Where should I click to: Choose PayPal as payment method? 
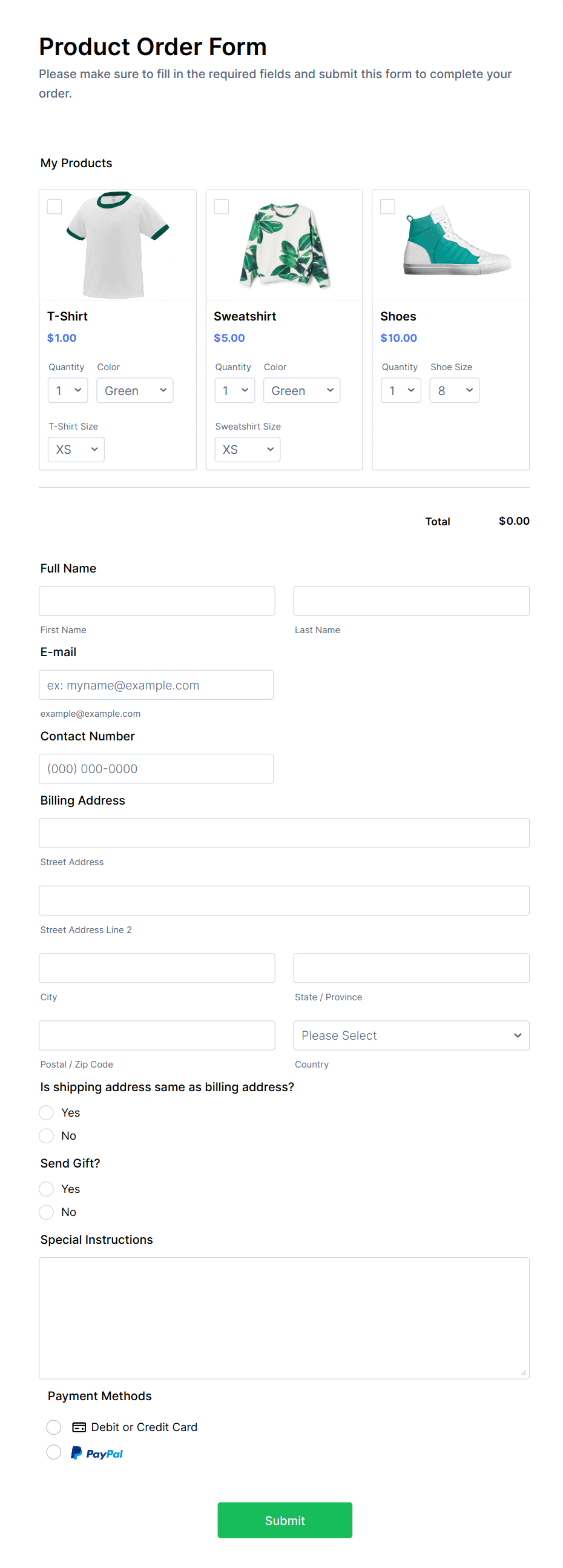[x=54, y=1452]
